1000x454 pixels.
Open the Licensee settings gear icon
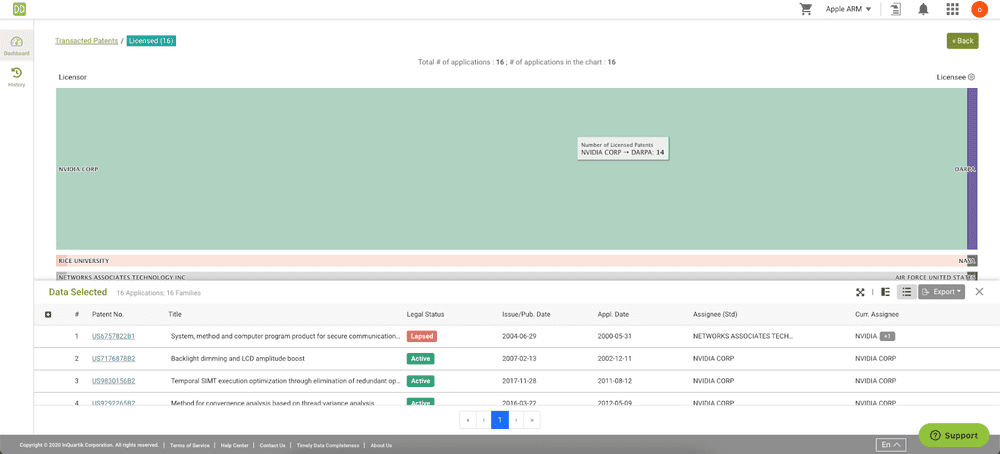tap(971, 77)
